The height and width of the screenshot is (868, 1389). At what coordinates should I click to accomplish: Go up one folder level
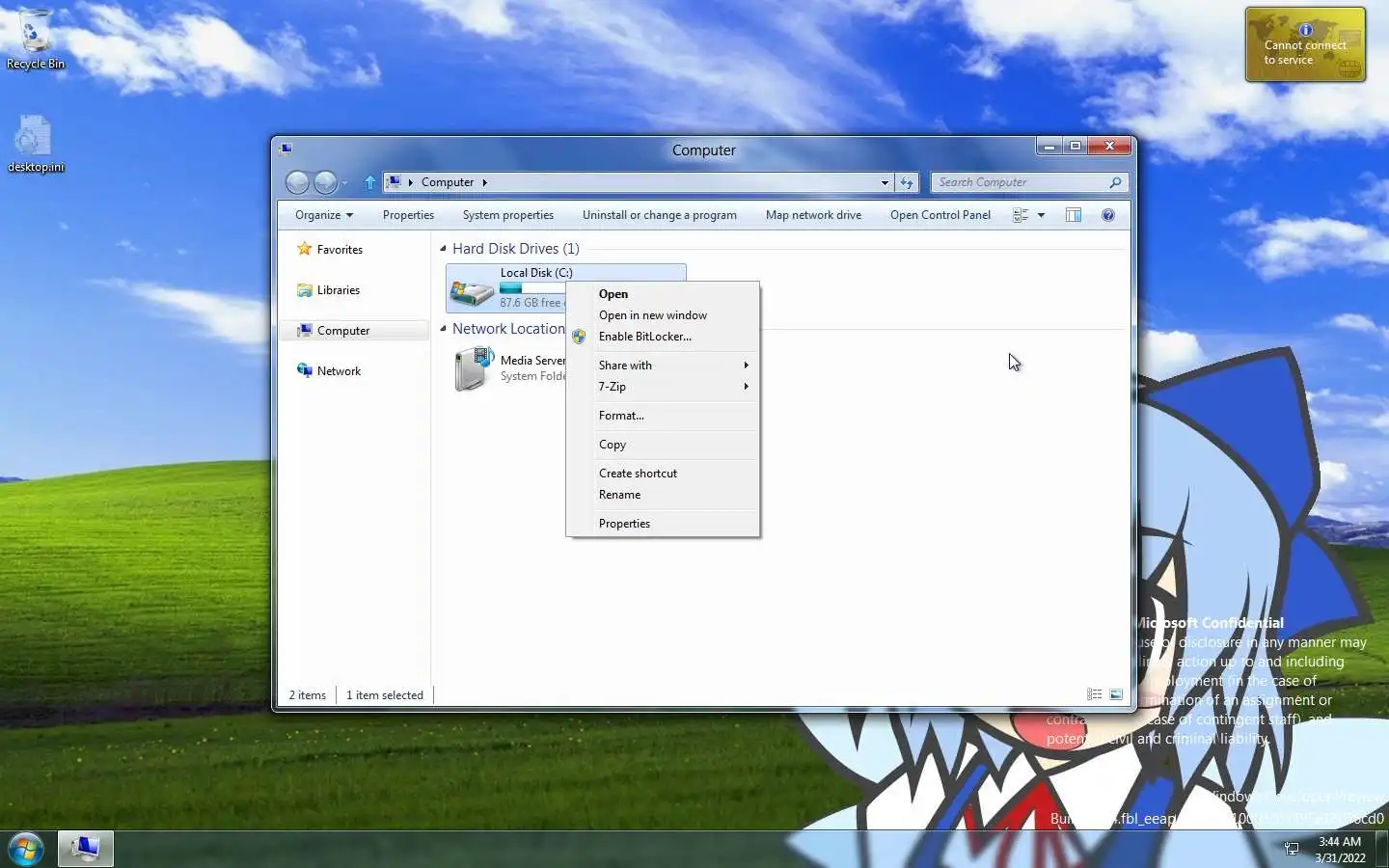pyautogui.click(x=369, y=182)
